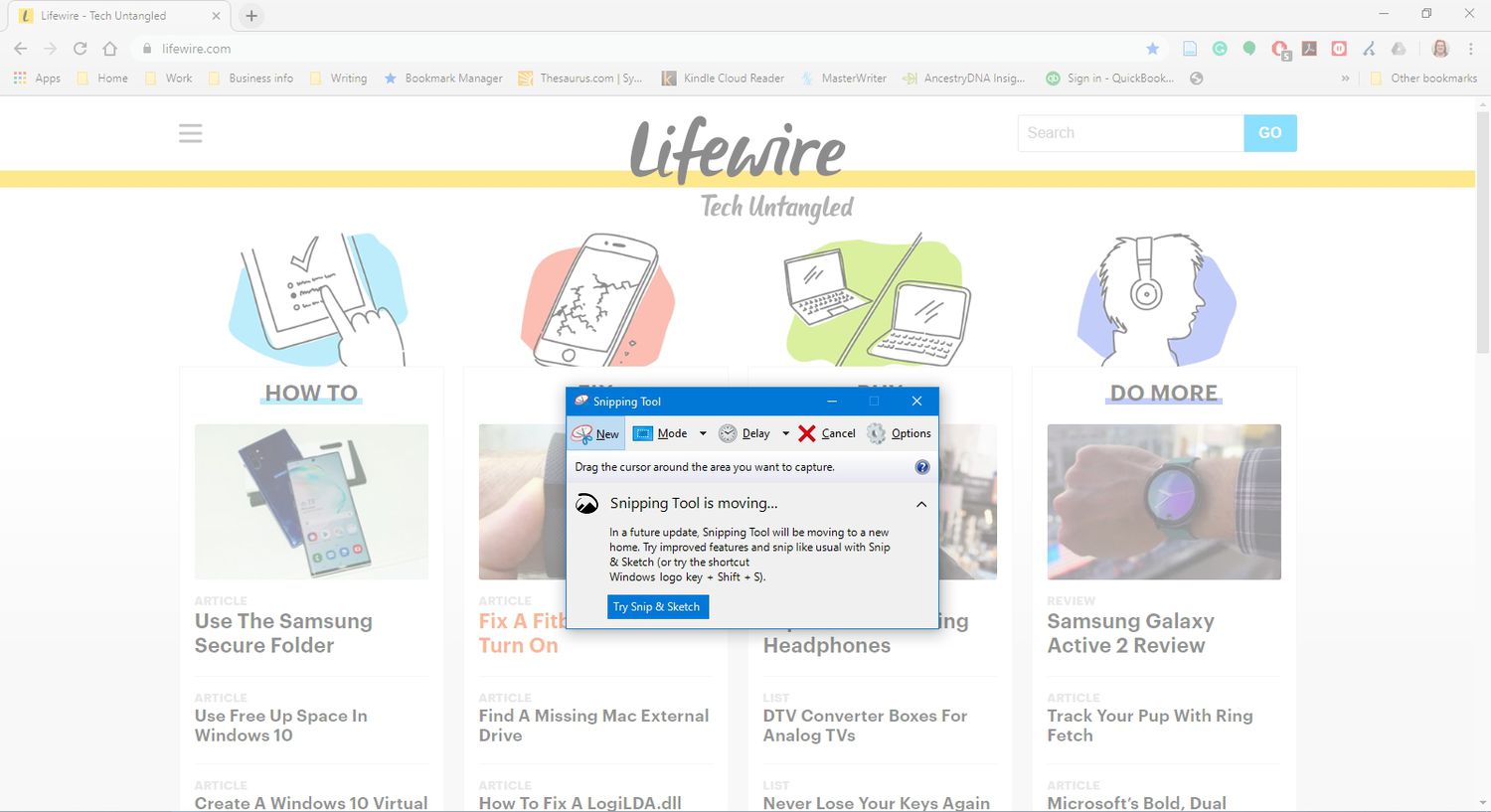The image size is (1491, 812).
Task: Expand the Mode dropdown arrow
Action: click(703, 433)
